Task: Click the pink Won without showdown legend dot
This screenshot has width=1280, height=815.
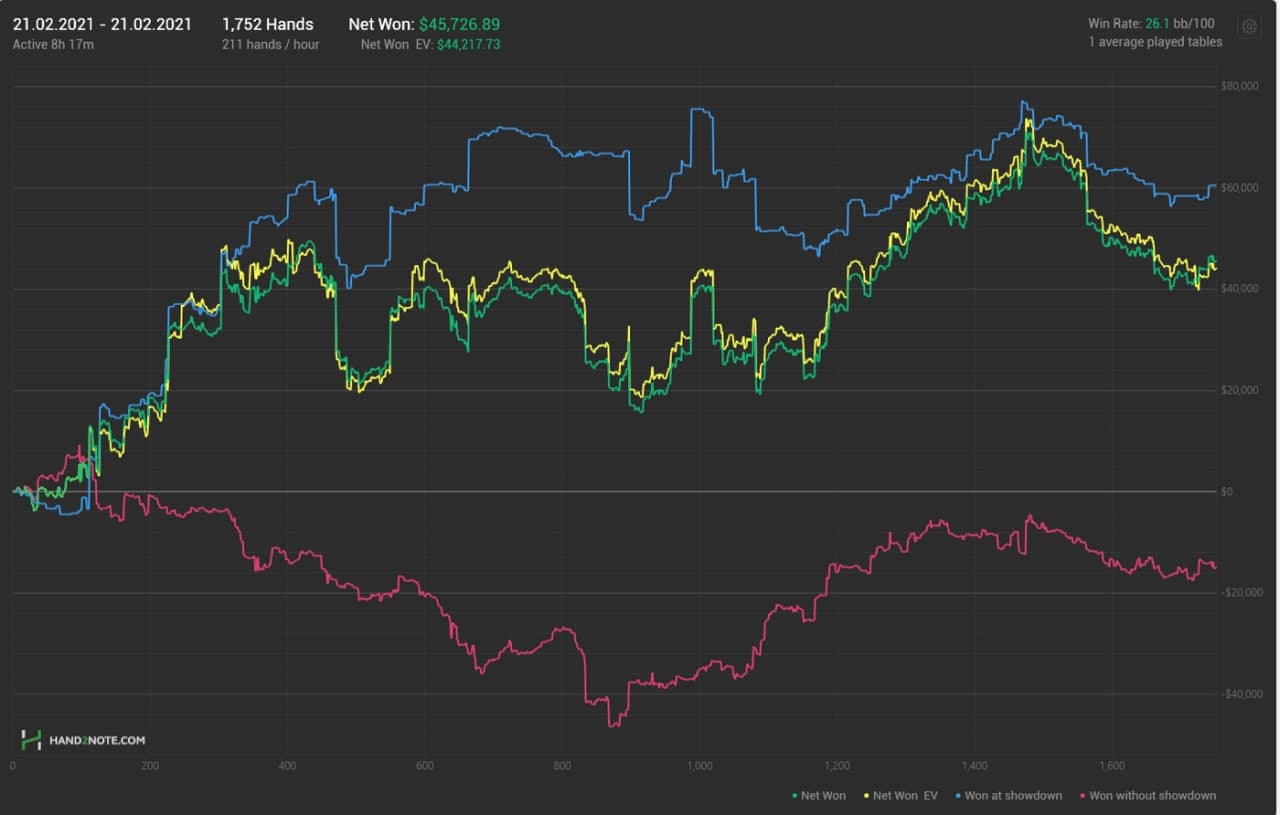Action: tap(1083, 796)
